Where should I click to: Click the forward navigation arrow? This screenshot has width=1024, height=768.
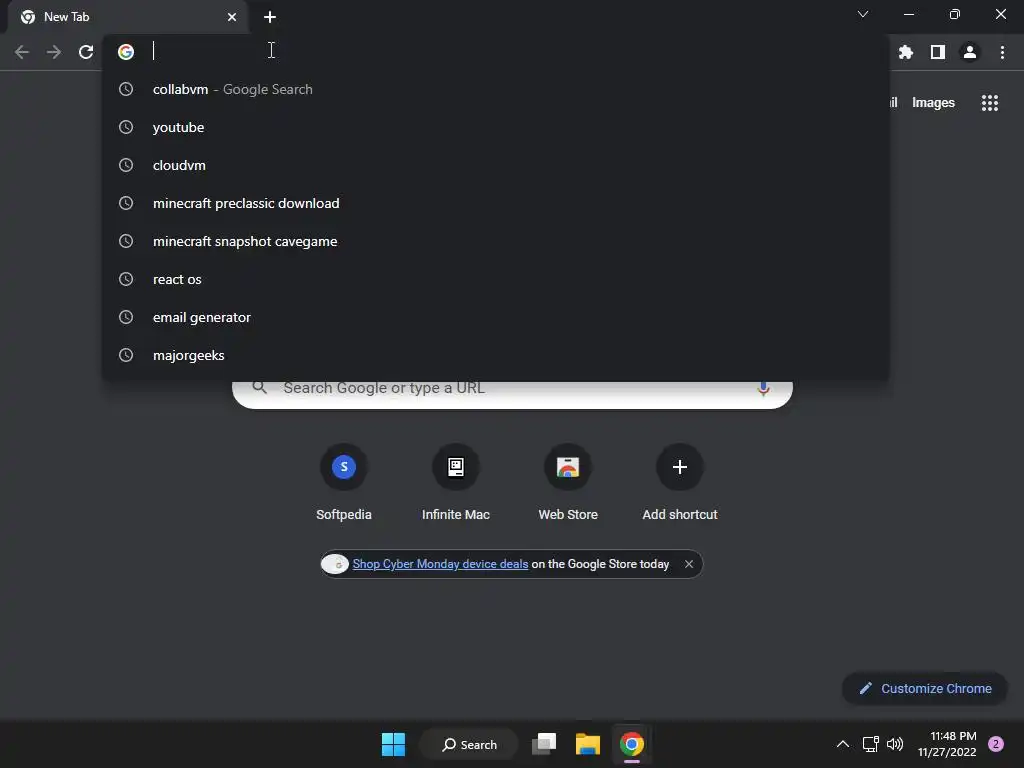tap(54, 52)
